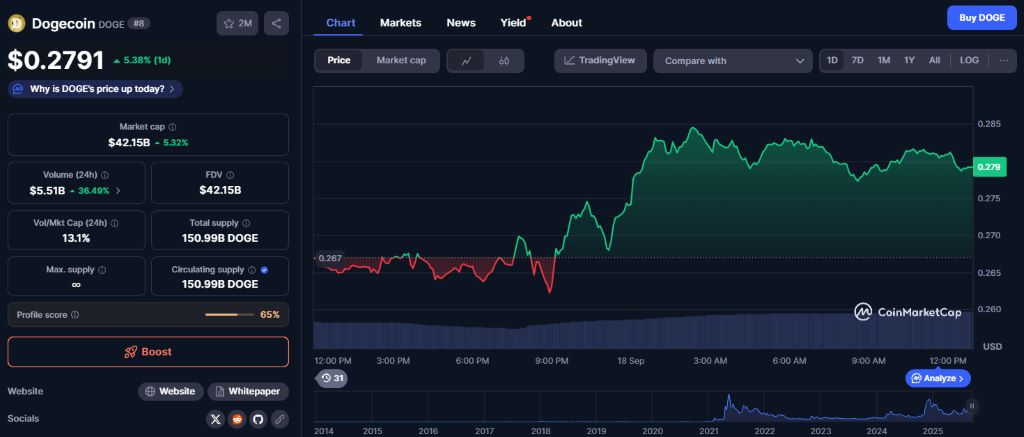
Task: Click the Buy DOGE button
Action: 980,17
